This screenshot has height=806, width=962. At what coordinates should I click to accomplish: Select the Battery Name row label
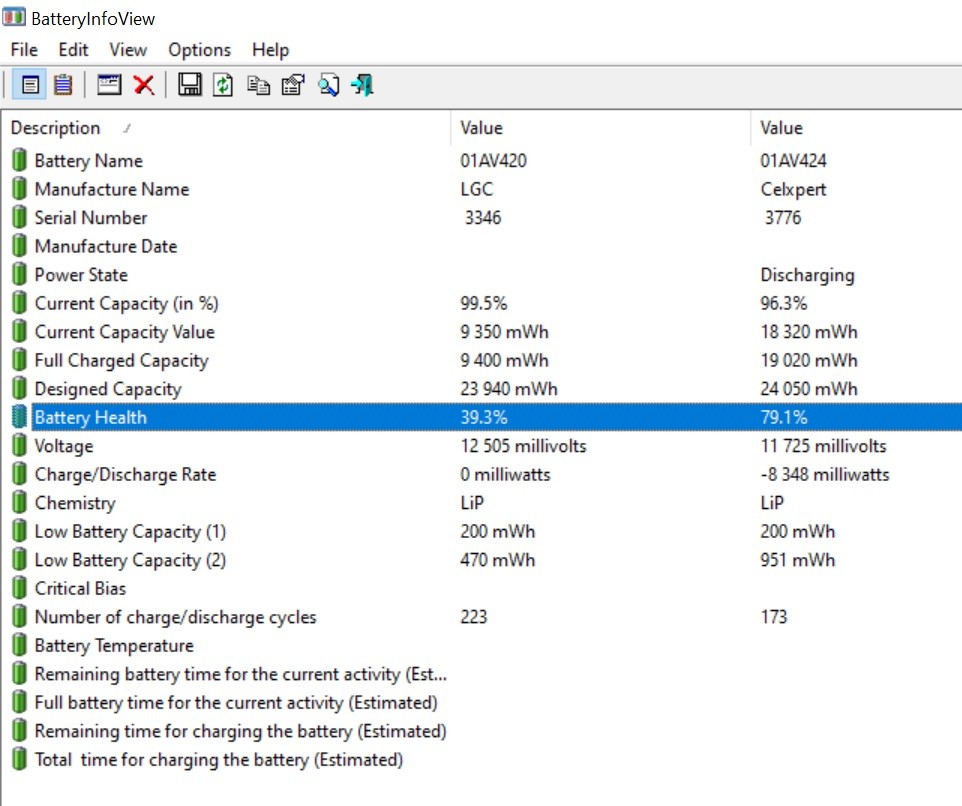coord(88,161)
